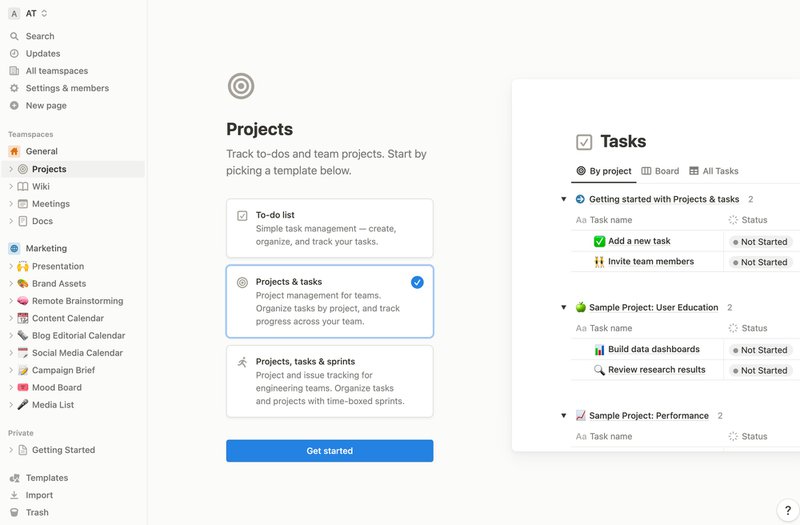The image size is (800, 525).
Task: Click the Templates icon in sidebar
Action: click(x=14, y=478)
